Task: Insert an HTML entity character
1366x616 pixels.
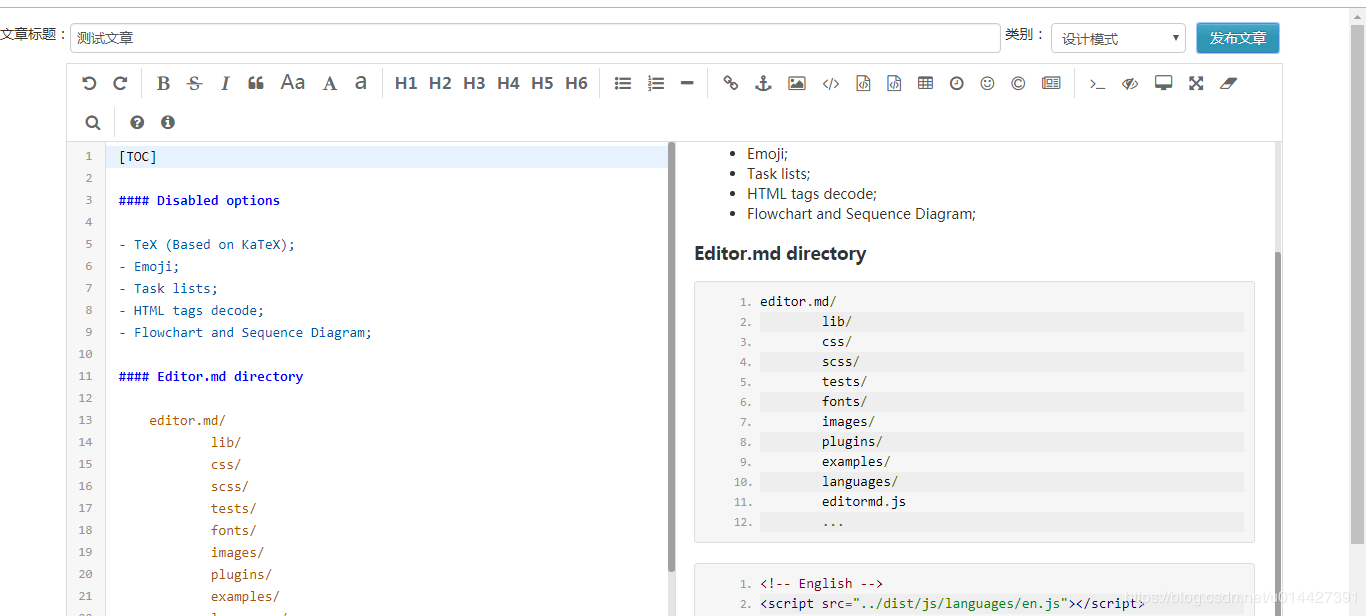Action: [1018, 84]
